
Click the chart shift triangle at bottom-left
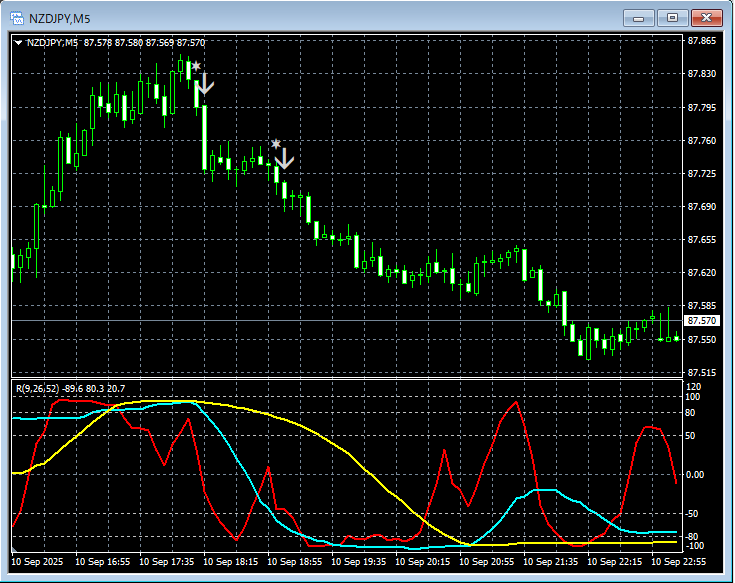point(15,551)
